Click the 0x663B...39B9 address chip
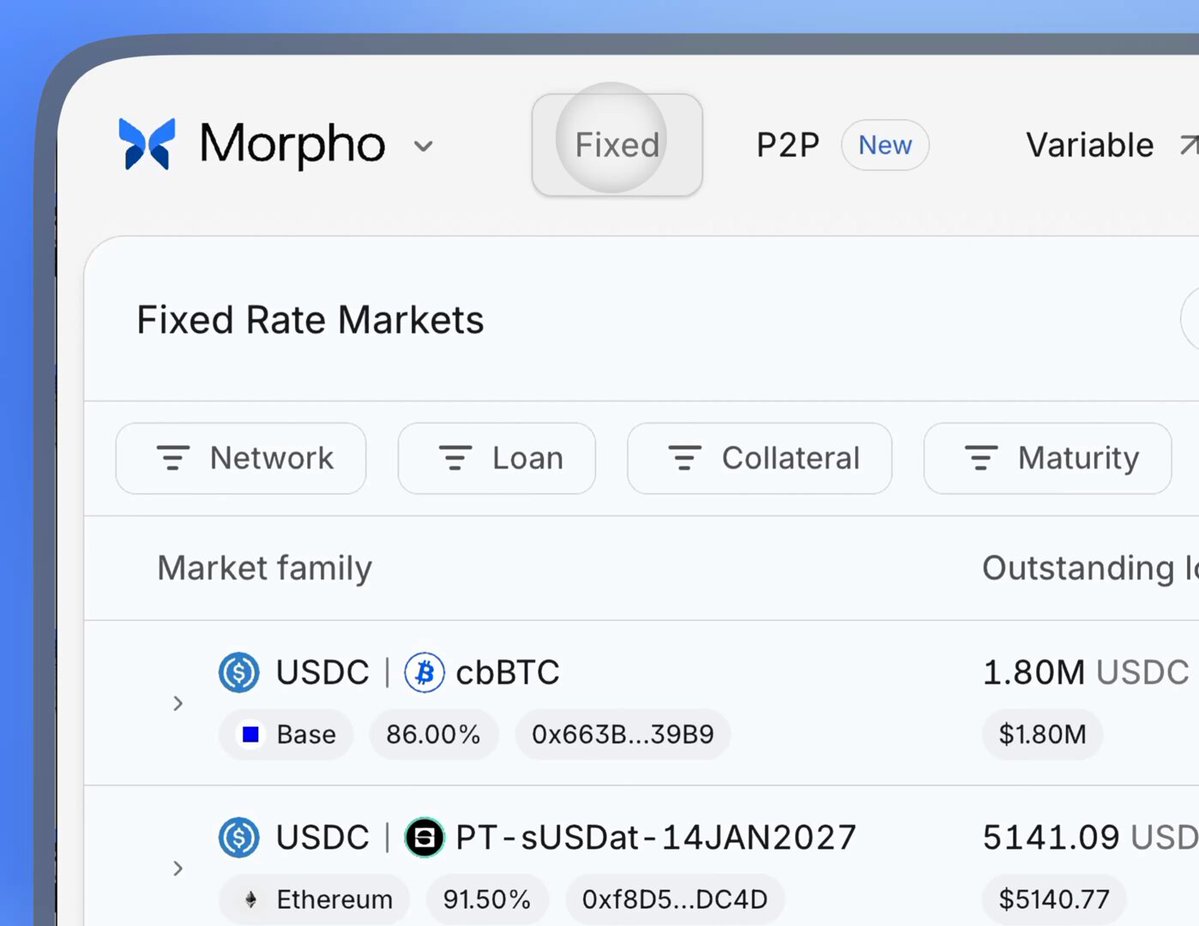Screen dimensions: 1199x926 [x=622, y=734]
